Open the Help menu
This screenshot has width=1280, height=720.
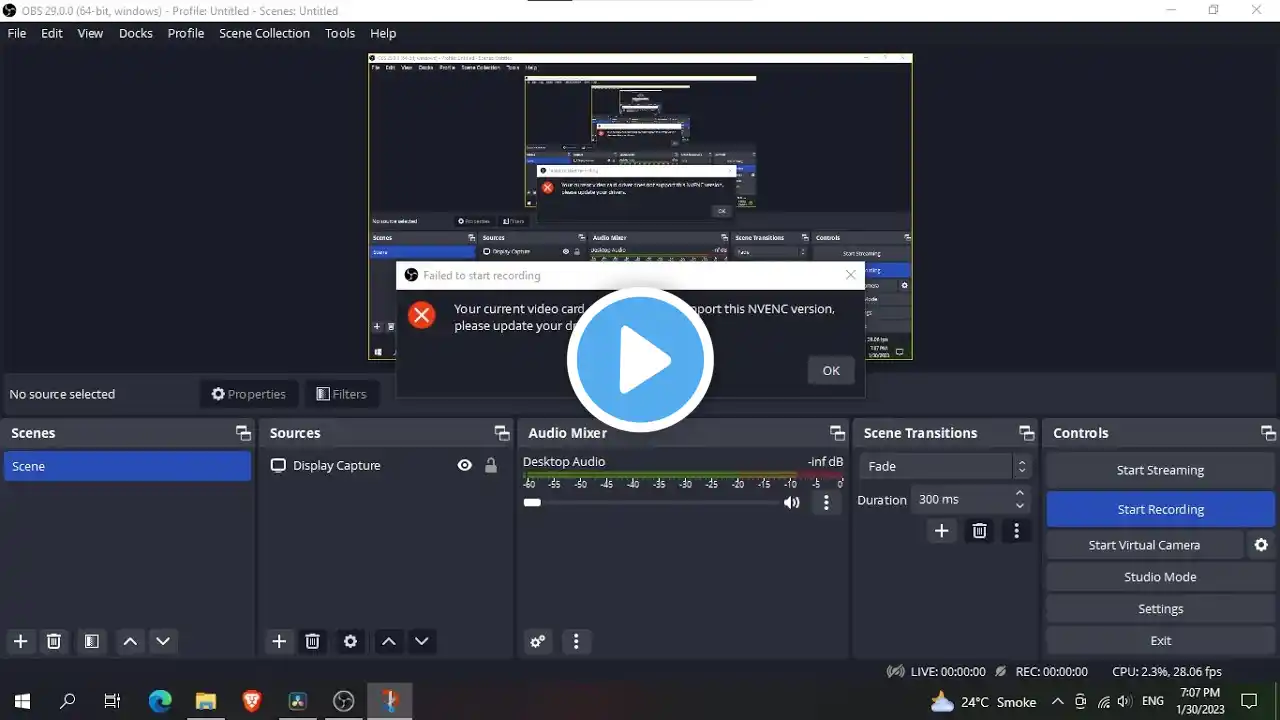[x=383, y=33]
